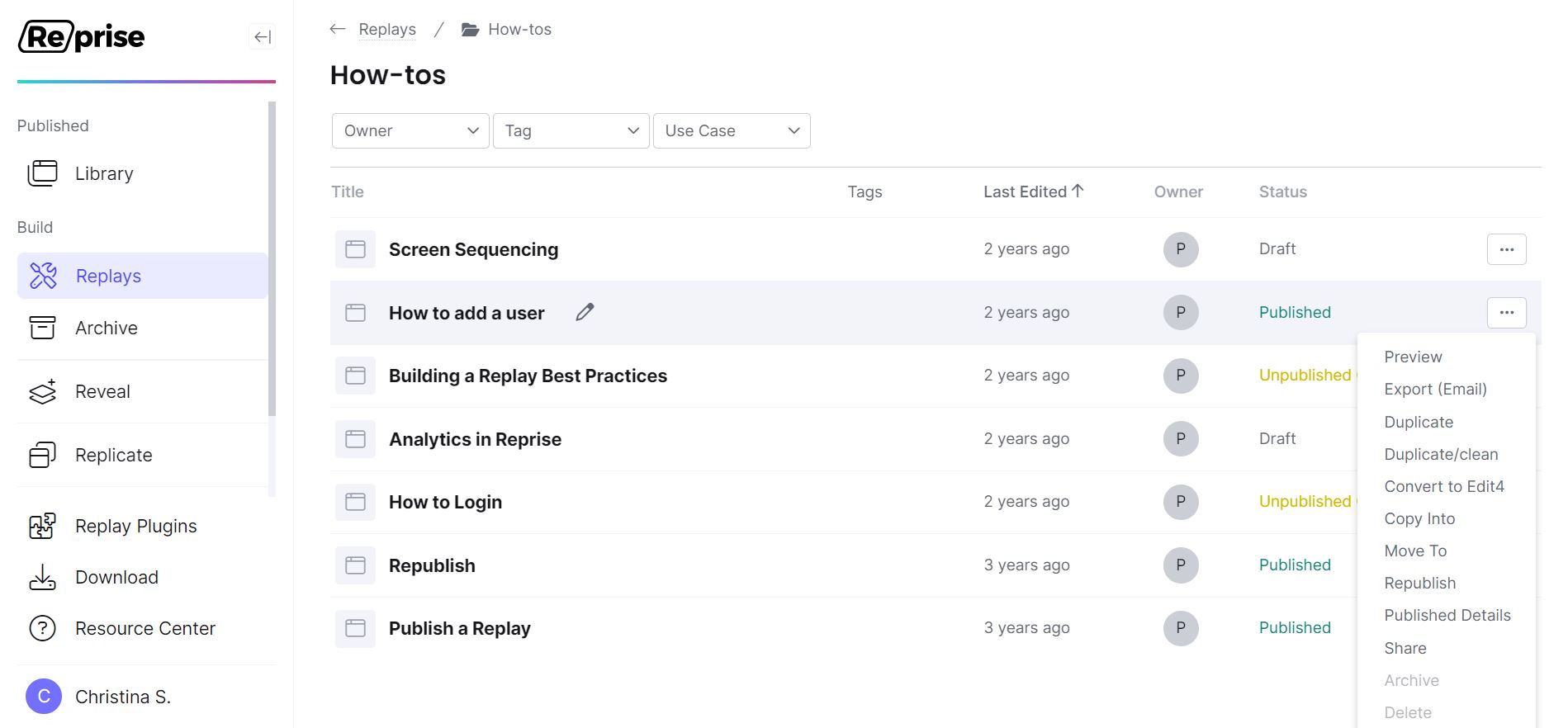Click replay icon beside Screen Sequencing
This screenshot has height=728, width=1568.
coord(356,249)
